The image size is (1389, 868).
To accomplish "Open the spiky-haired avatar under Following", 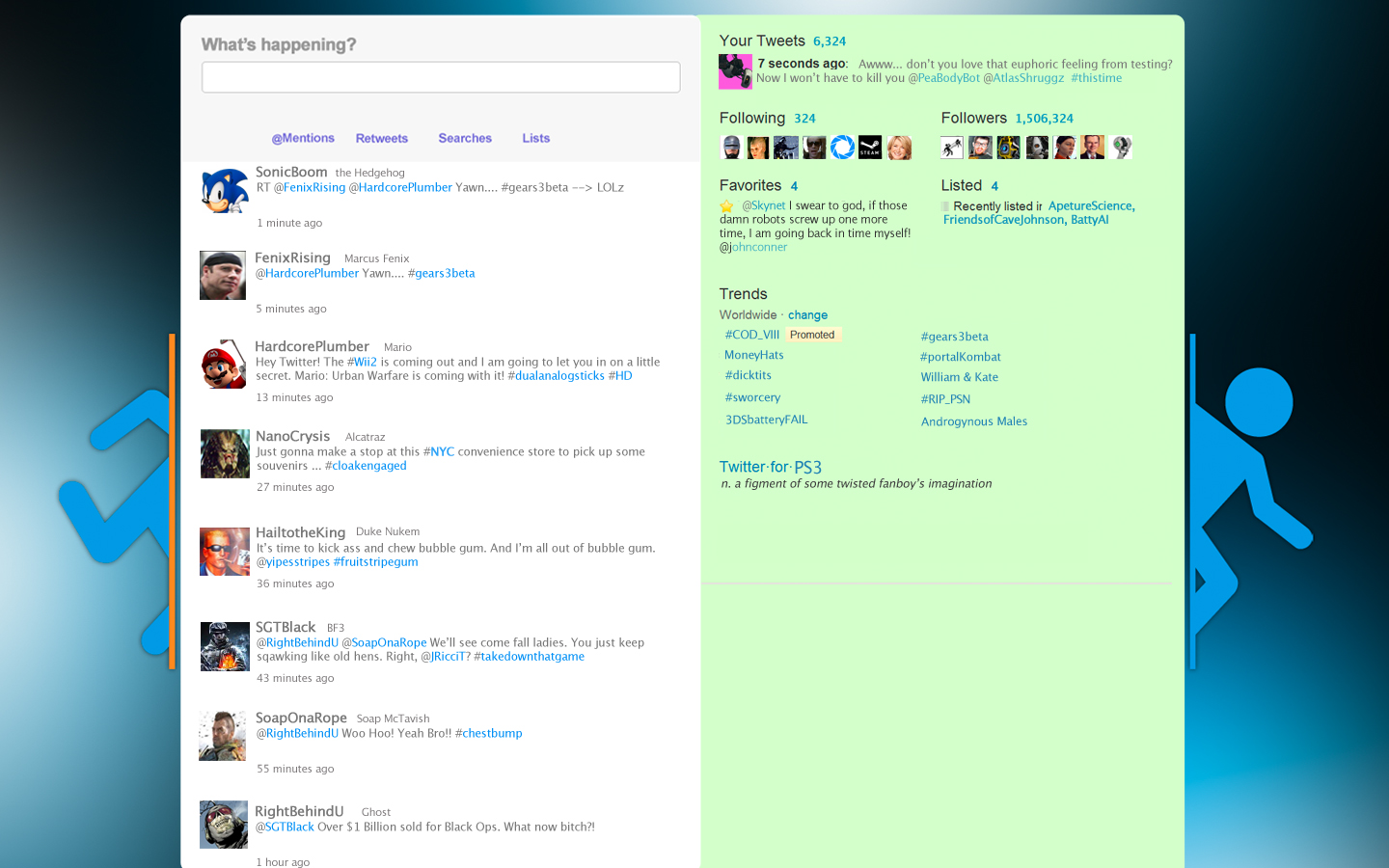I will click(x=758, y=148).
